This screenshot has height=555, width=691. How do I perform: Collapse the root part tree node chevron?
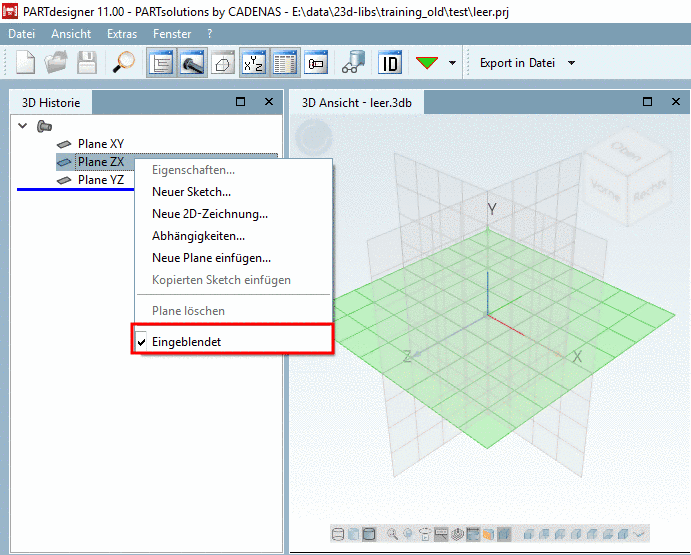(x=23, y=126)
